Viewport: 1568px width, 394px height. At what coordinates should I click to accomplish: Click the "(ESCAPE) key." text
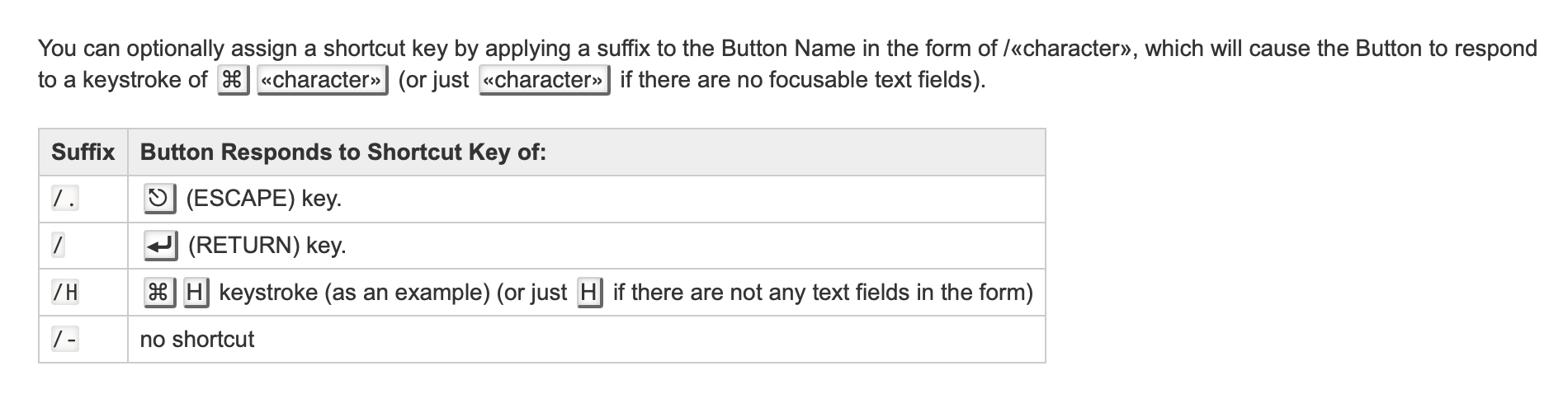[x=264, y=199]
